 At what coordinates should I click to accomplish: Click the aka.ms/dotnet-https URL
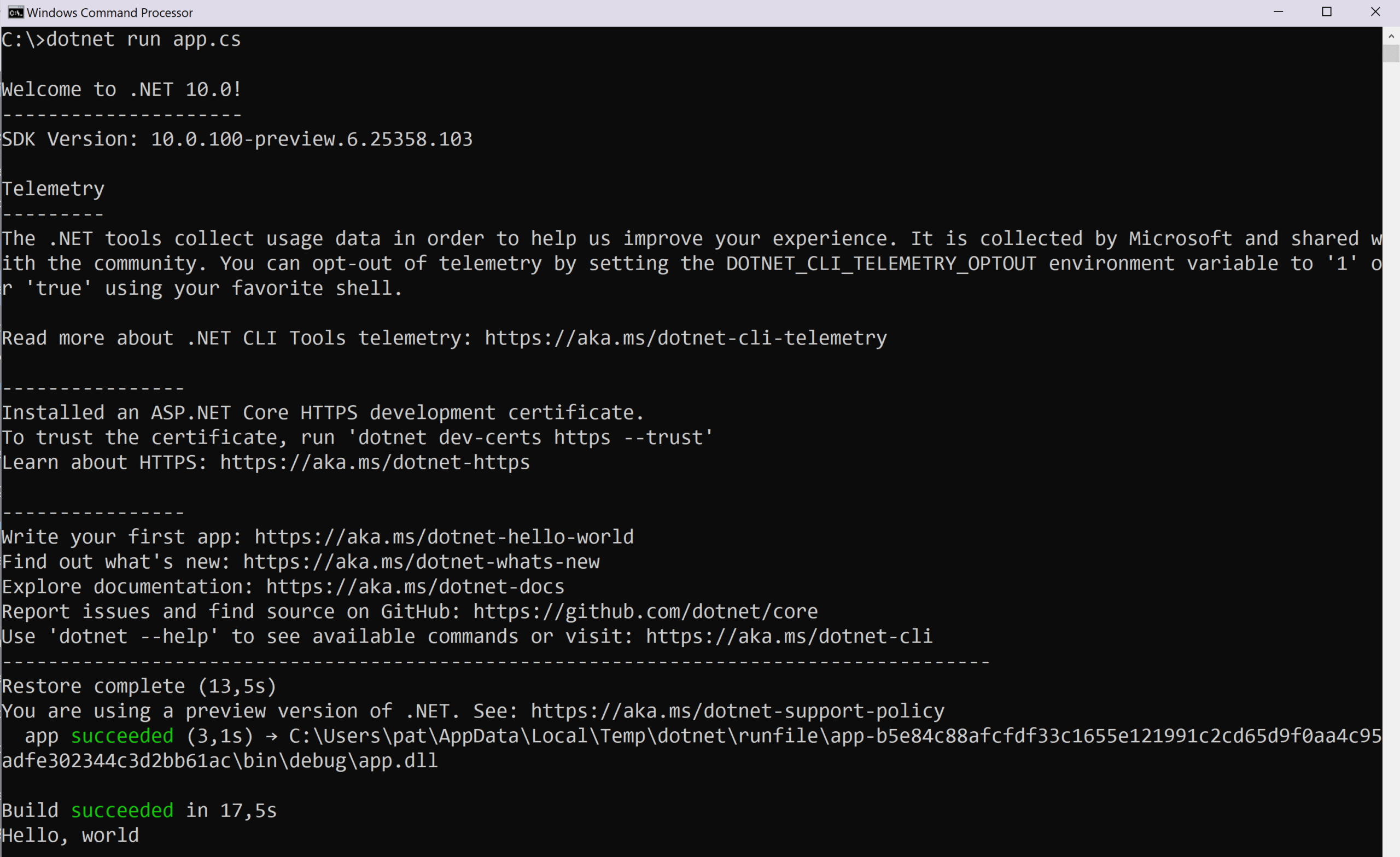coord(375,462)
